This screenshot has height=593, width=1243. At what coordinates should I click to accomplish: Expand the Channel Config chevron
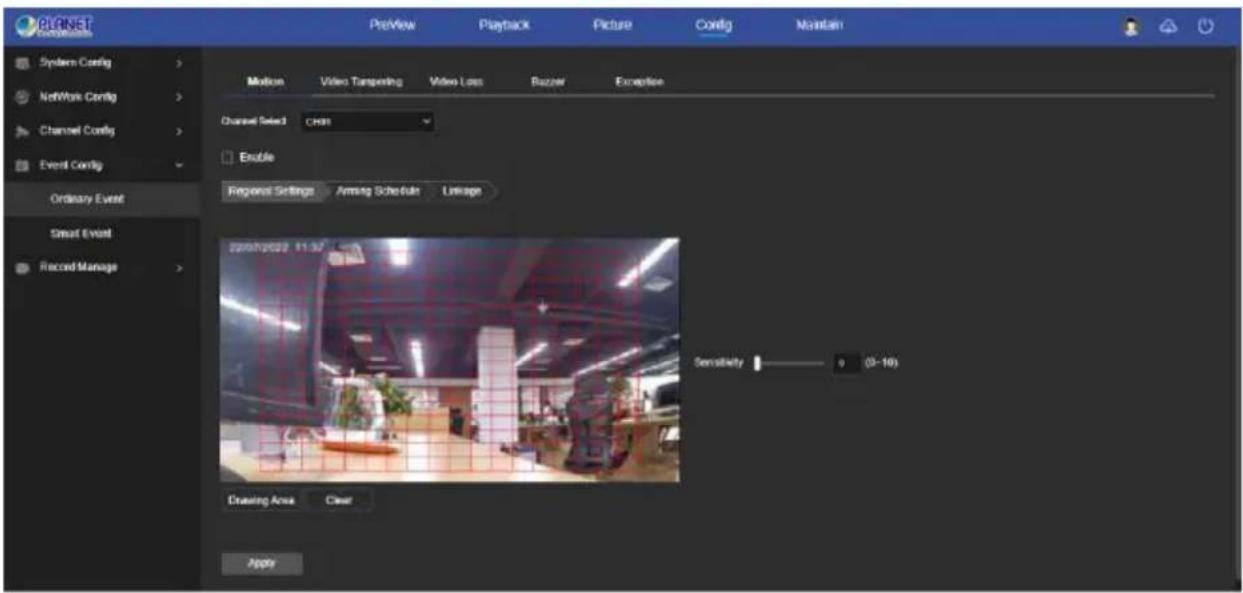(178, 131)
